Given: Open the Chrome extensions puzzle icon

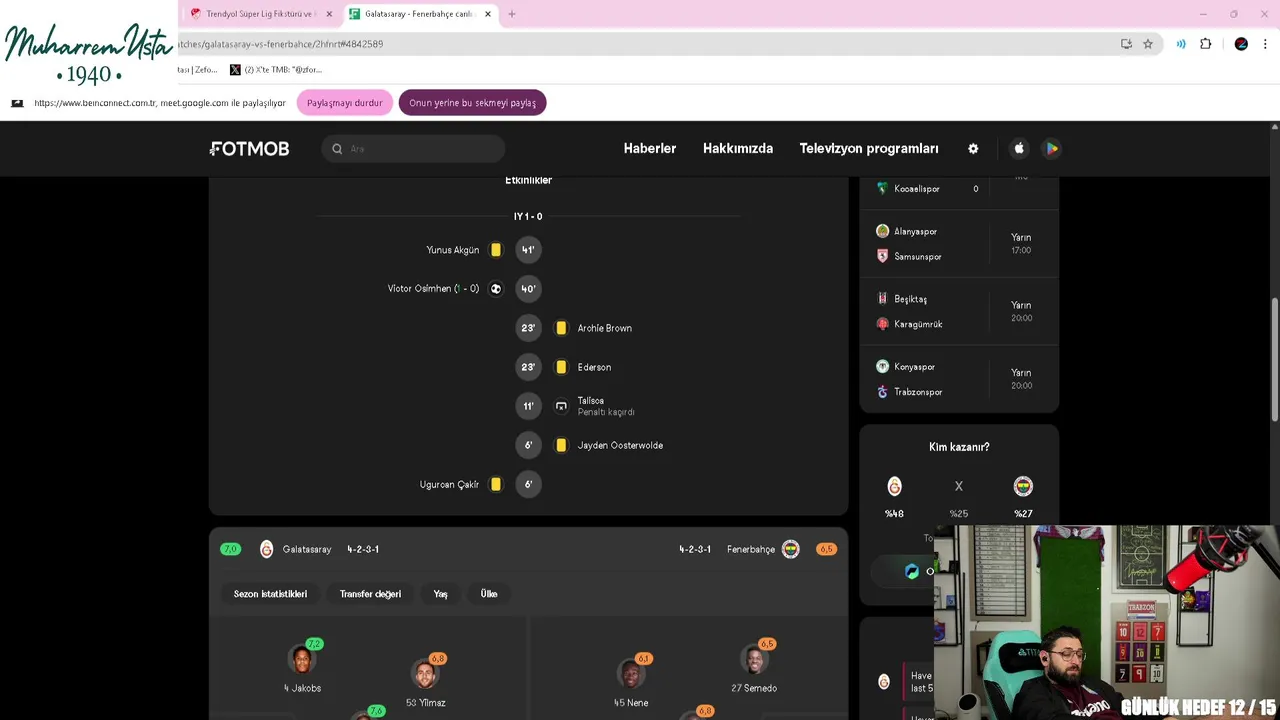Looking at the screenshot, I should click(1205, 44).
